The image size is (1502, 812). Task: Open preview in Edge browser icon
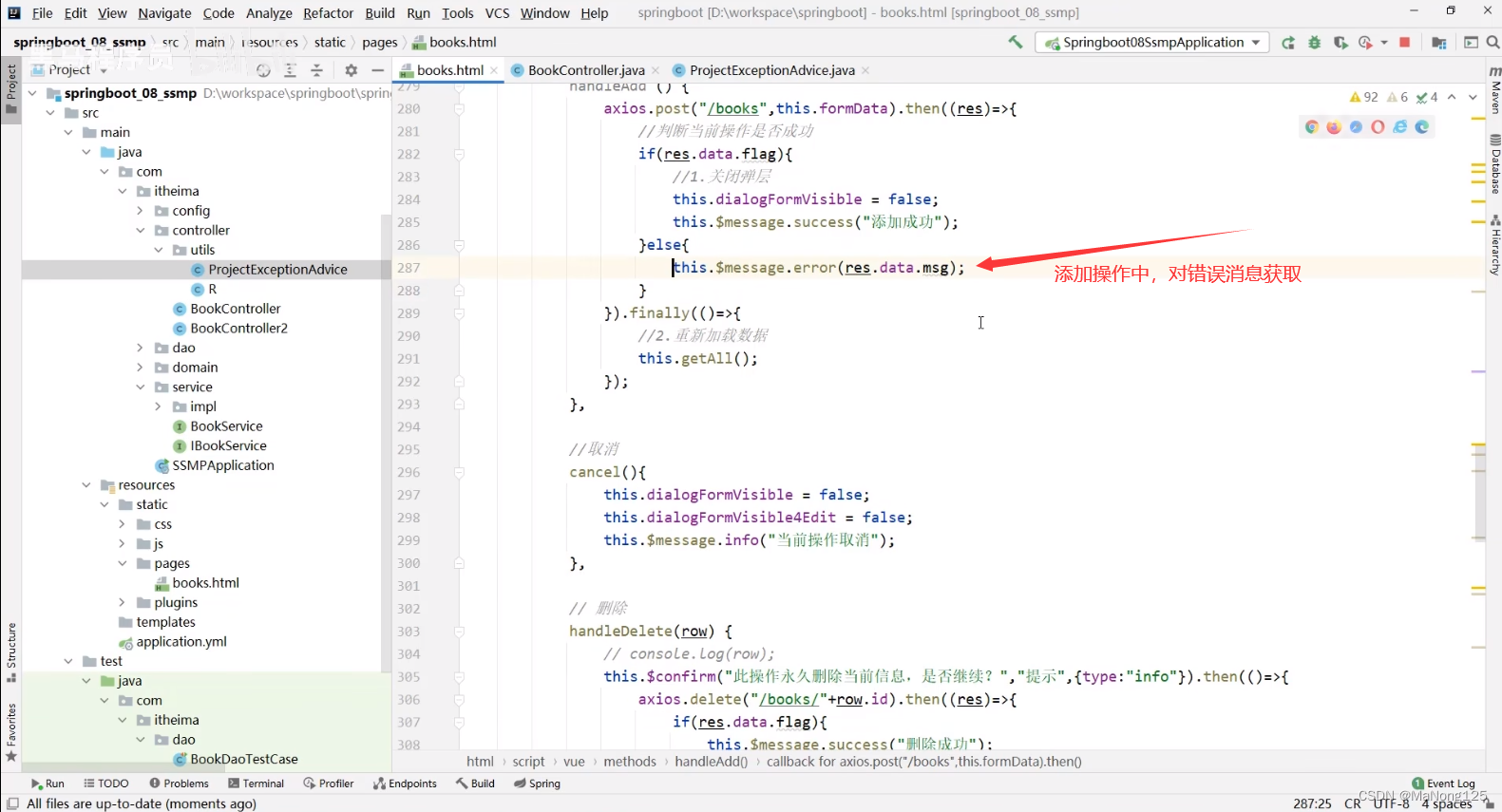[x=1422, y=127]
